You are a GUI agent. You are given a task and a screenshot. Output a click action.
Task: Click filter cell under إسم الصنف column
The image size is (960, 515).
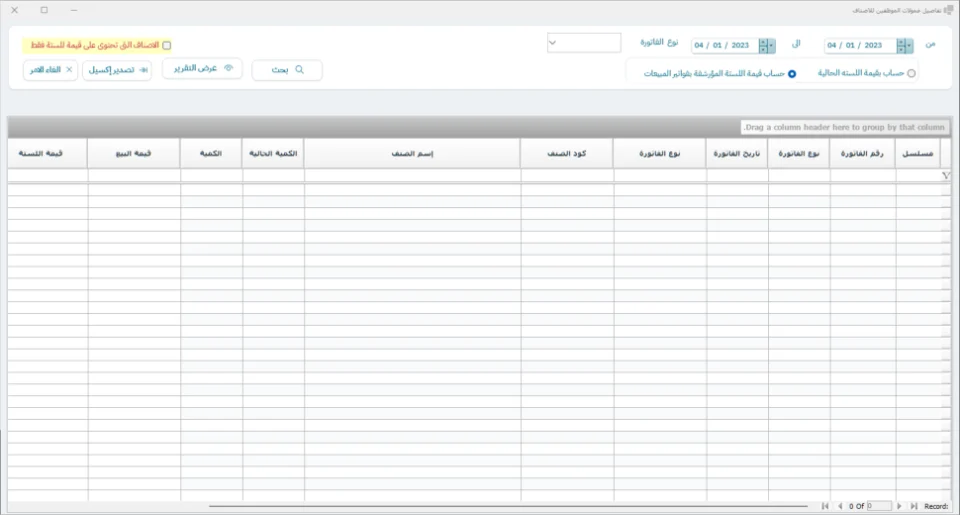point(412,176)
